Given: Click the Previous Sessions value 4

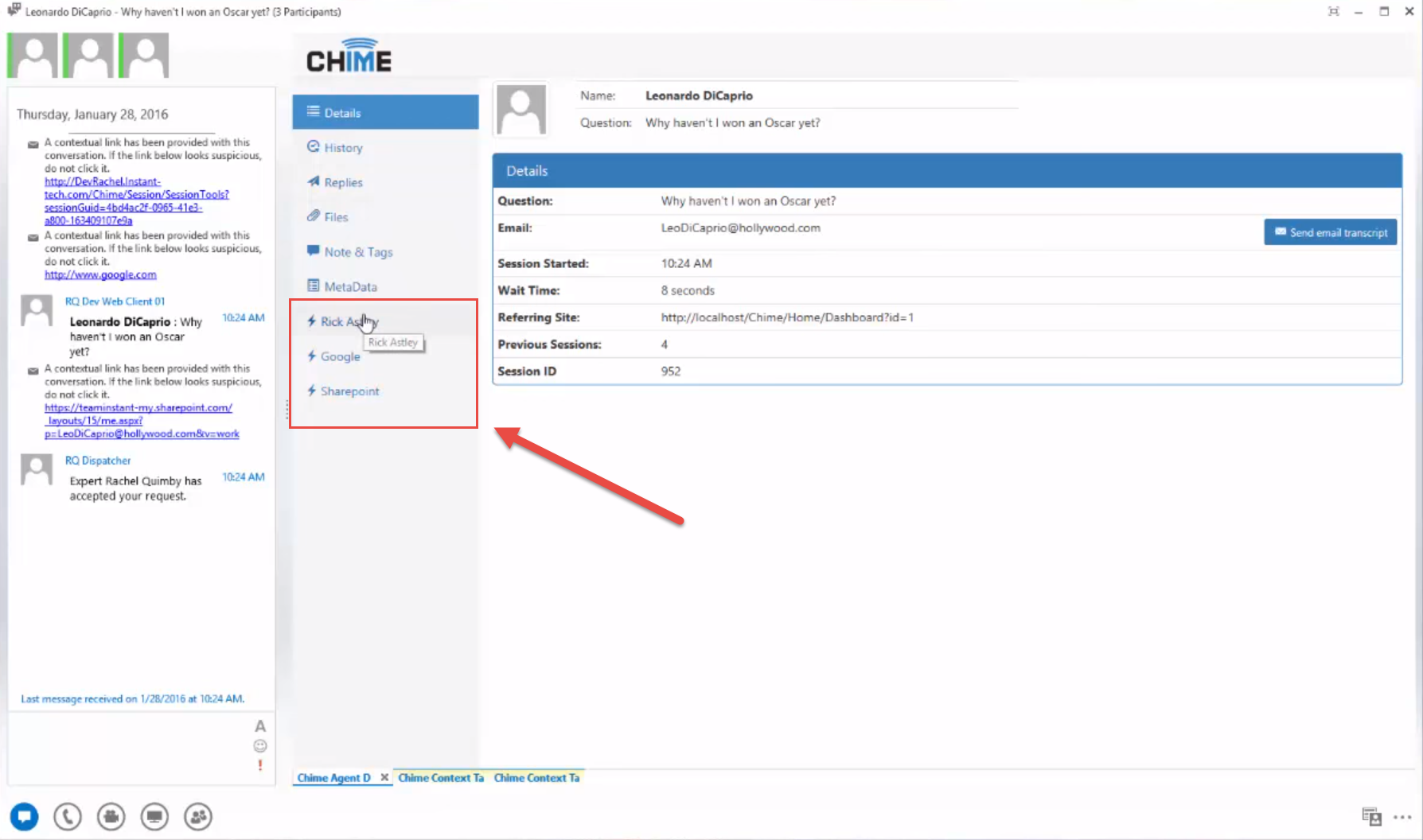Looking at the screenshot, I should click(665, 344).
